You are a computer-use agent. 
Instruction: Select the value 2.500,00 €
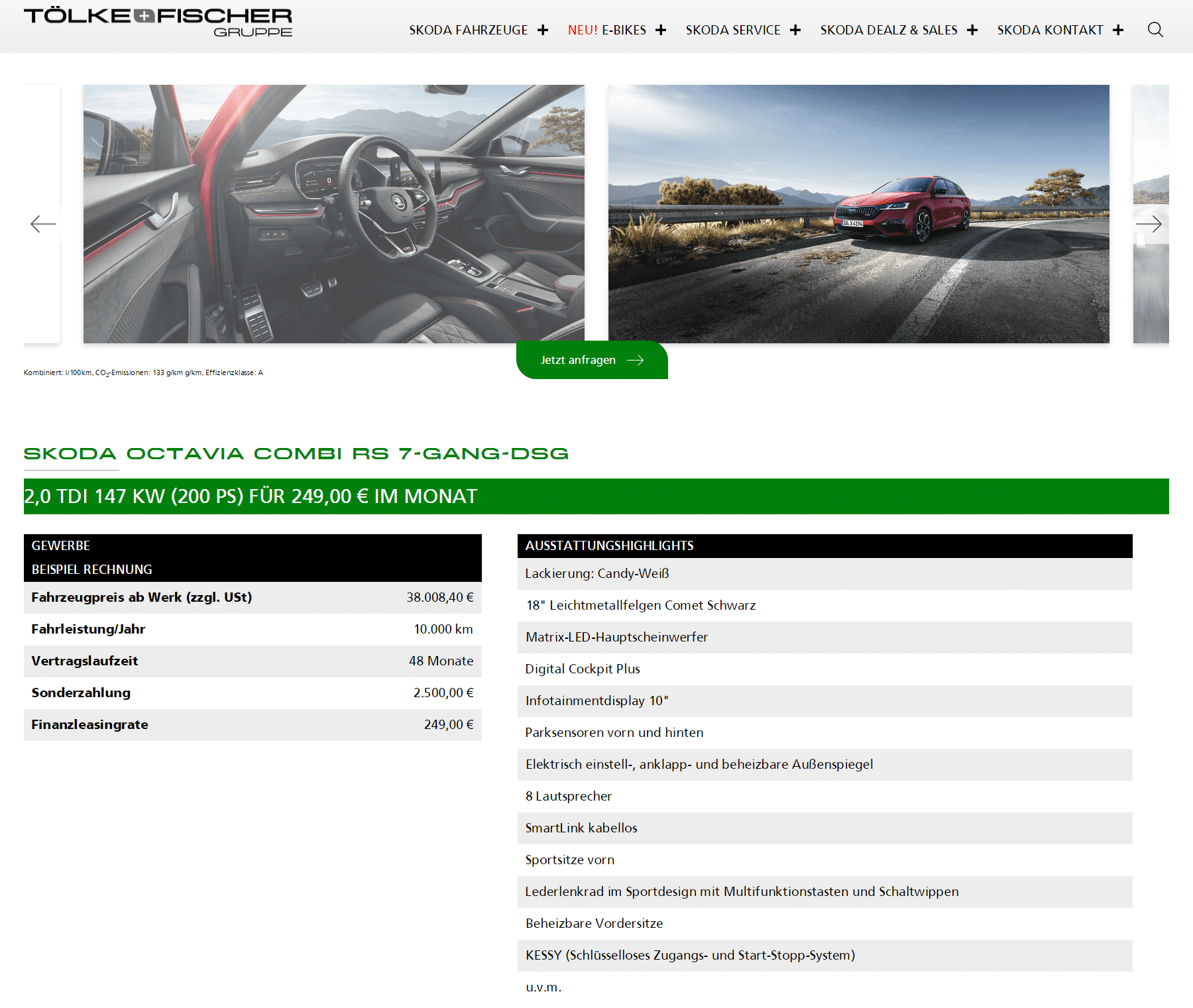point(443,693)
